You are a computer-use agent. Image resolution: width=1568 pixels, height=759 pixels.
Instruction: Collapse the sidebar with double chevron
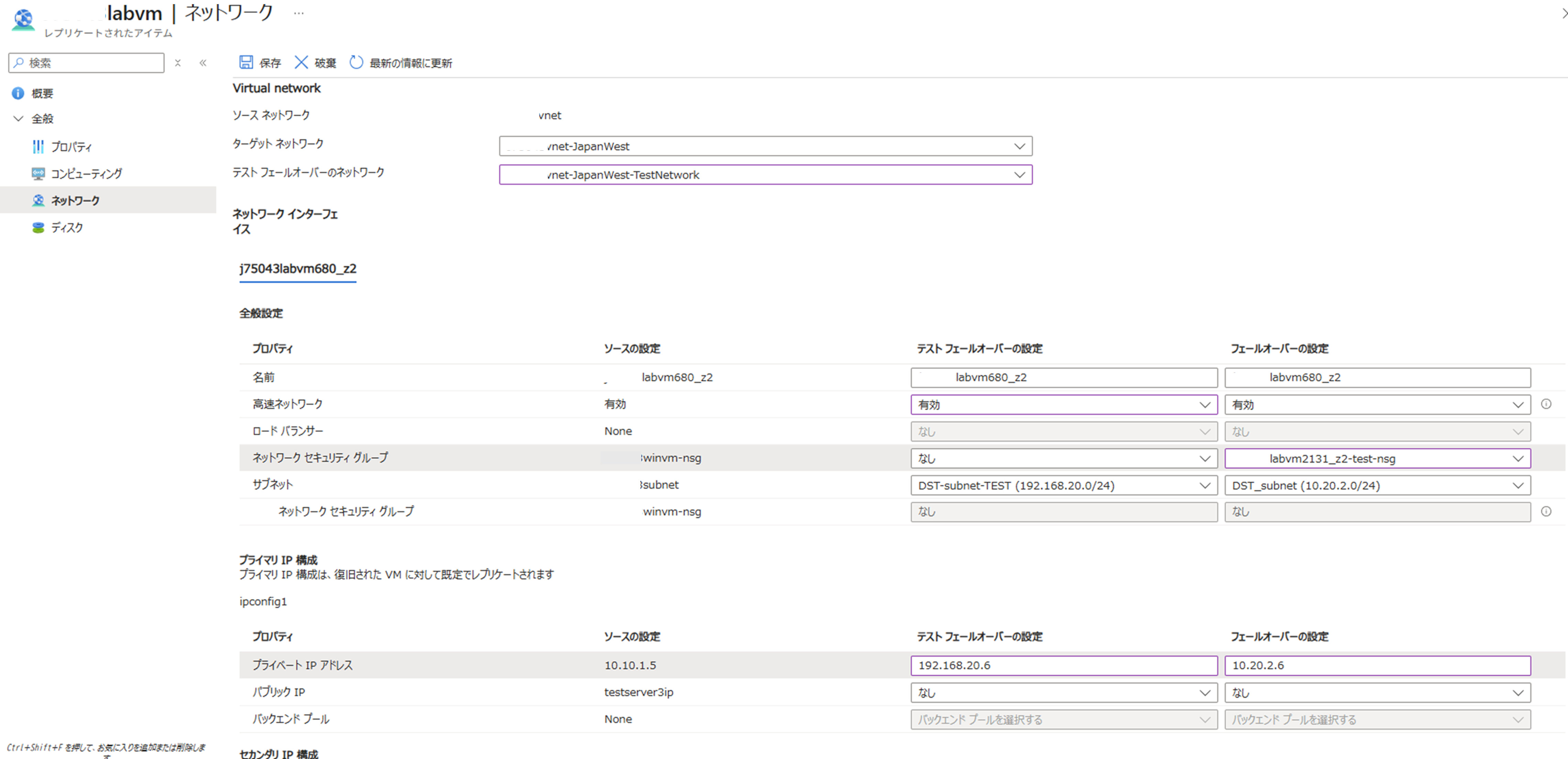click(x=203, y=63)
